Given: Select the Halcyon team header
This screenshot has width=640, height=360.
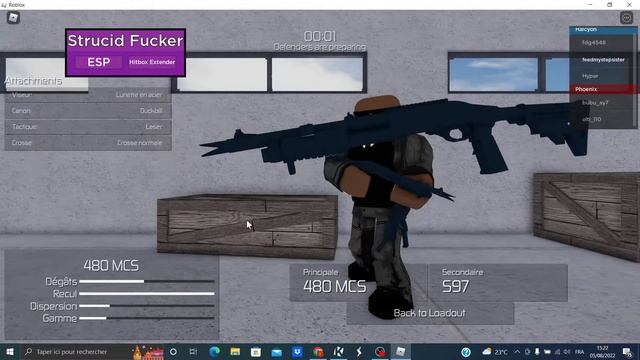Looking at the screenshot, I should click(x=603, y=30).
